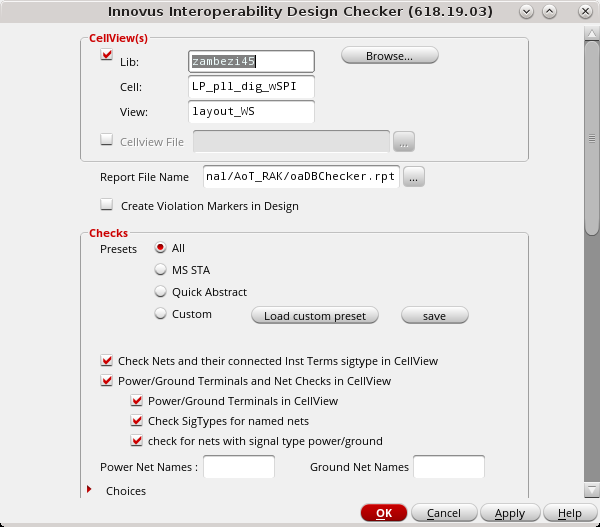Open Help for the Design Checker
600x527 pixels.
coord(570,513)
